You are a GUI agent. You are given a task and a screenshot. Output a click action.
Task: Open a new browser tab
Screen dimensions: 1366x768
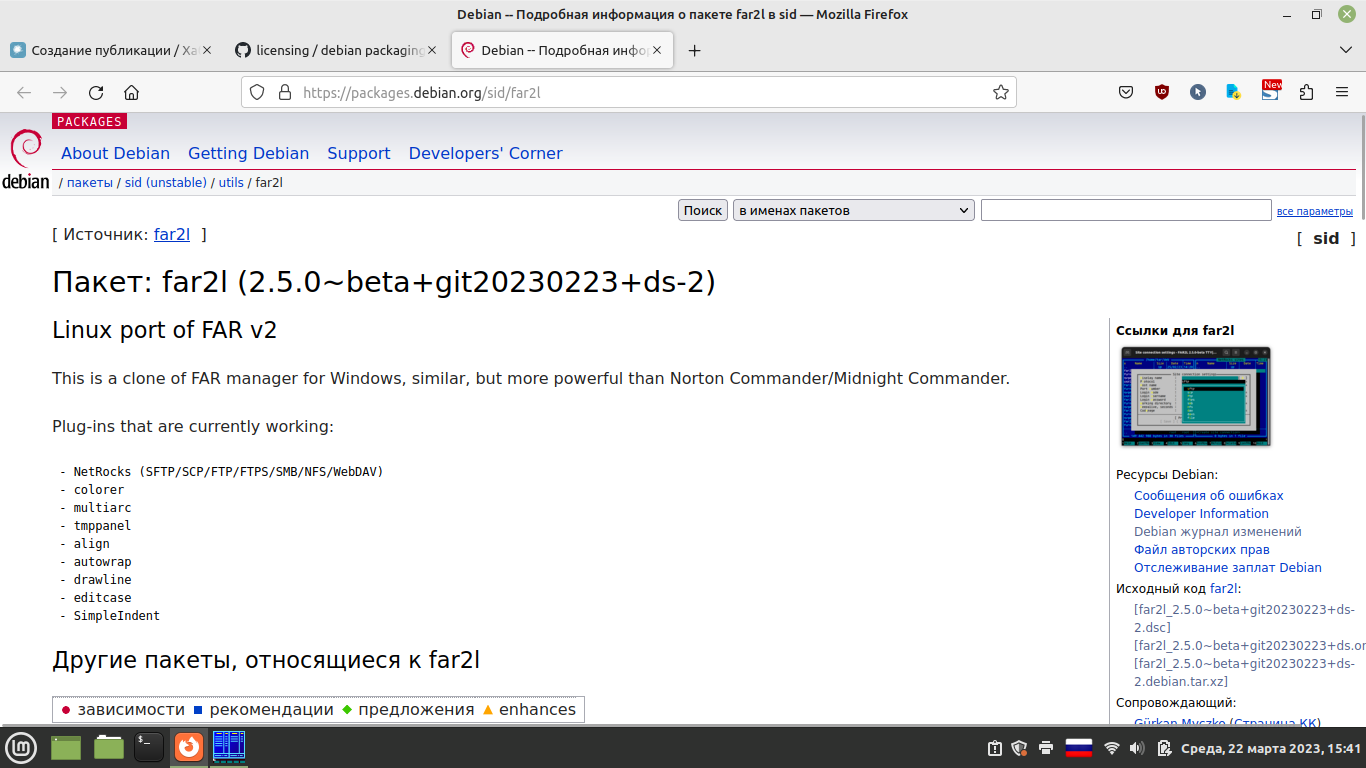[x=695, y=50]
